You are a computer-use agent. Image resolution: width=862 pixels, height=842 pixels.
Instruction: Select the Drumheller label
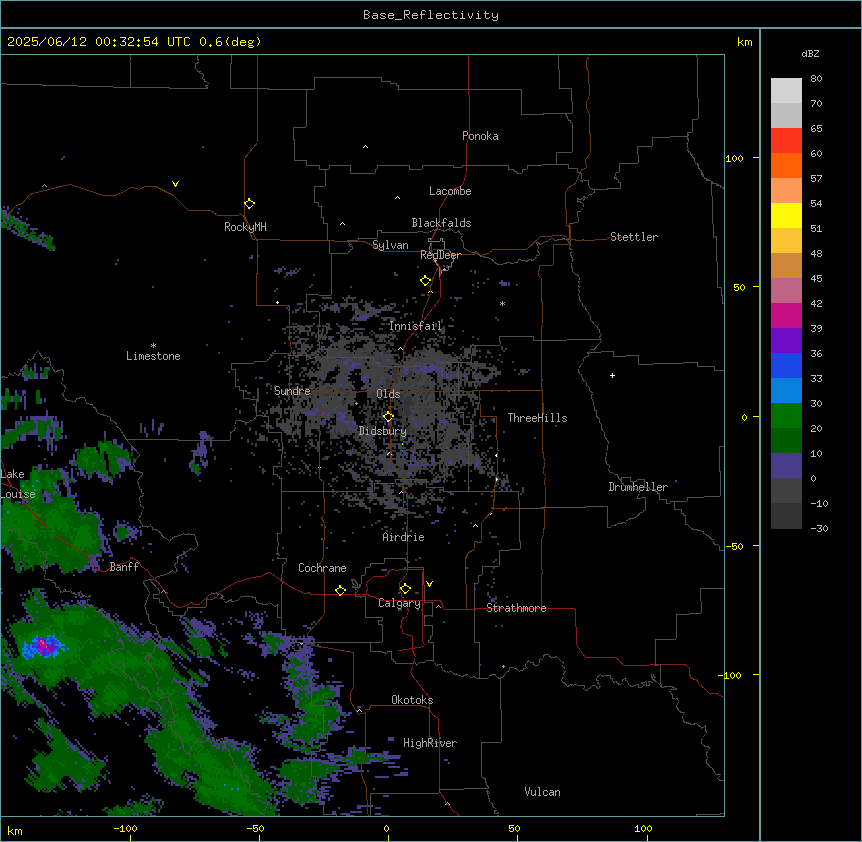[638, 487]
